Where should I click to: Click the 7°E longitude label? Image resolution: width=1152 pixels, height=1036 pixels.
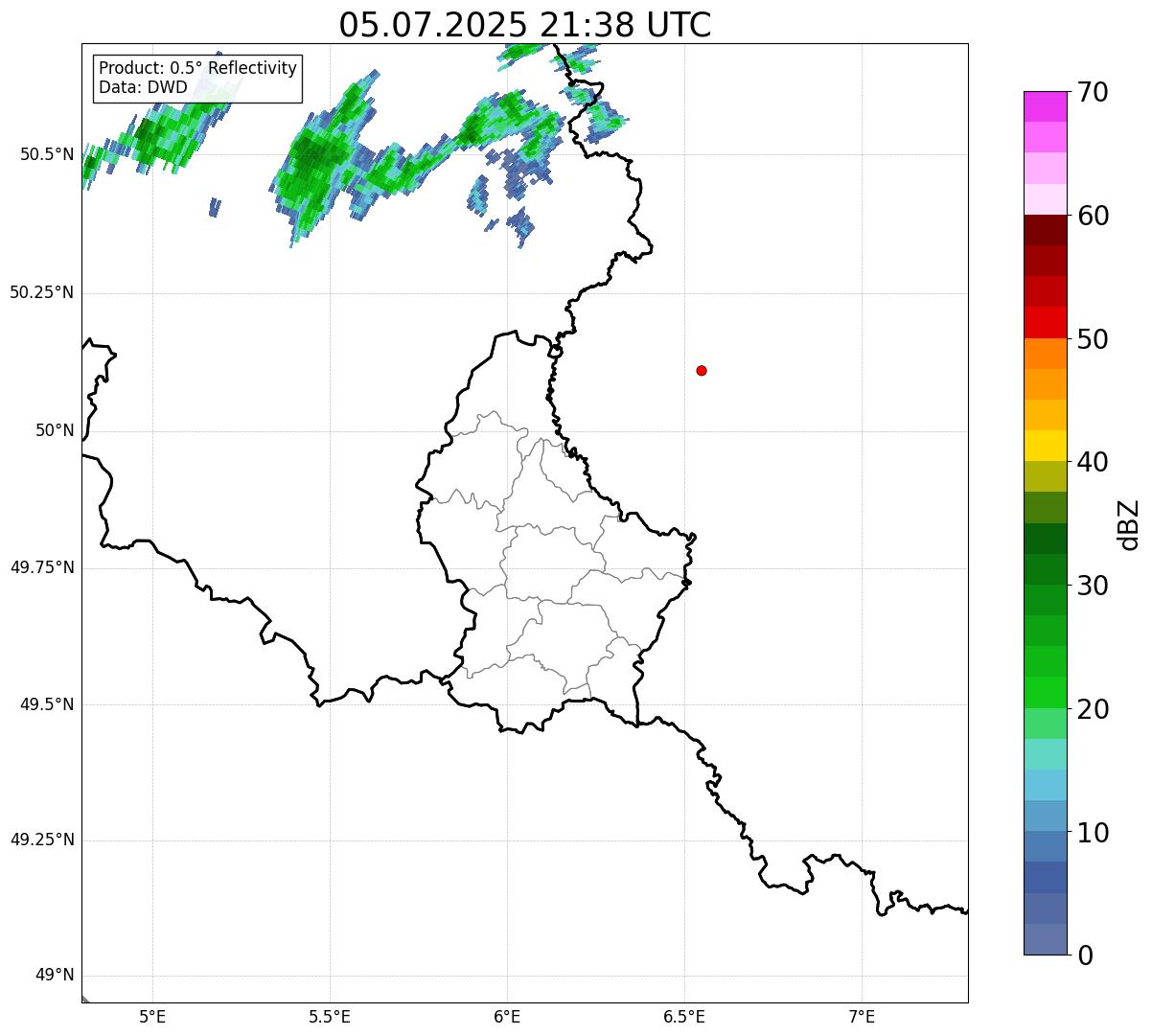point(863,1017)
